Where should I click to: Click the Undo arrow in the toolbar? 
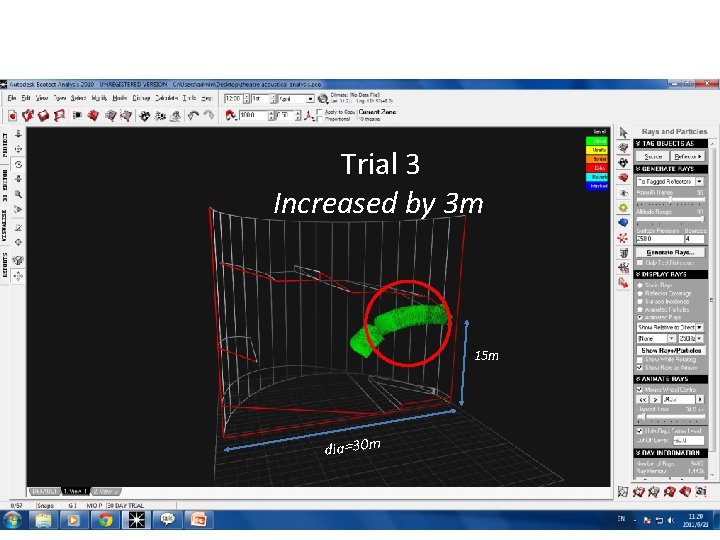[x=193, y=115]
